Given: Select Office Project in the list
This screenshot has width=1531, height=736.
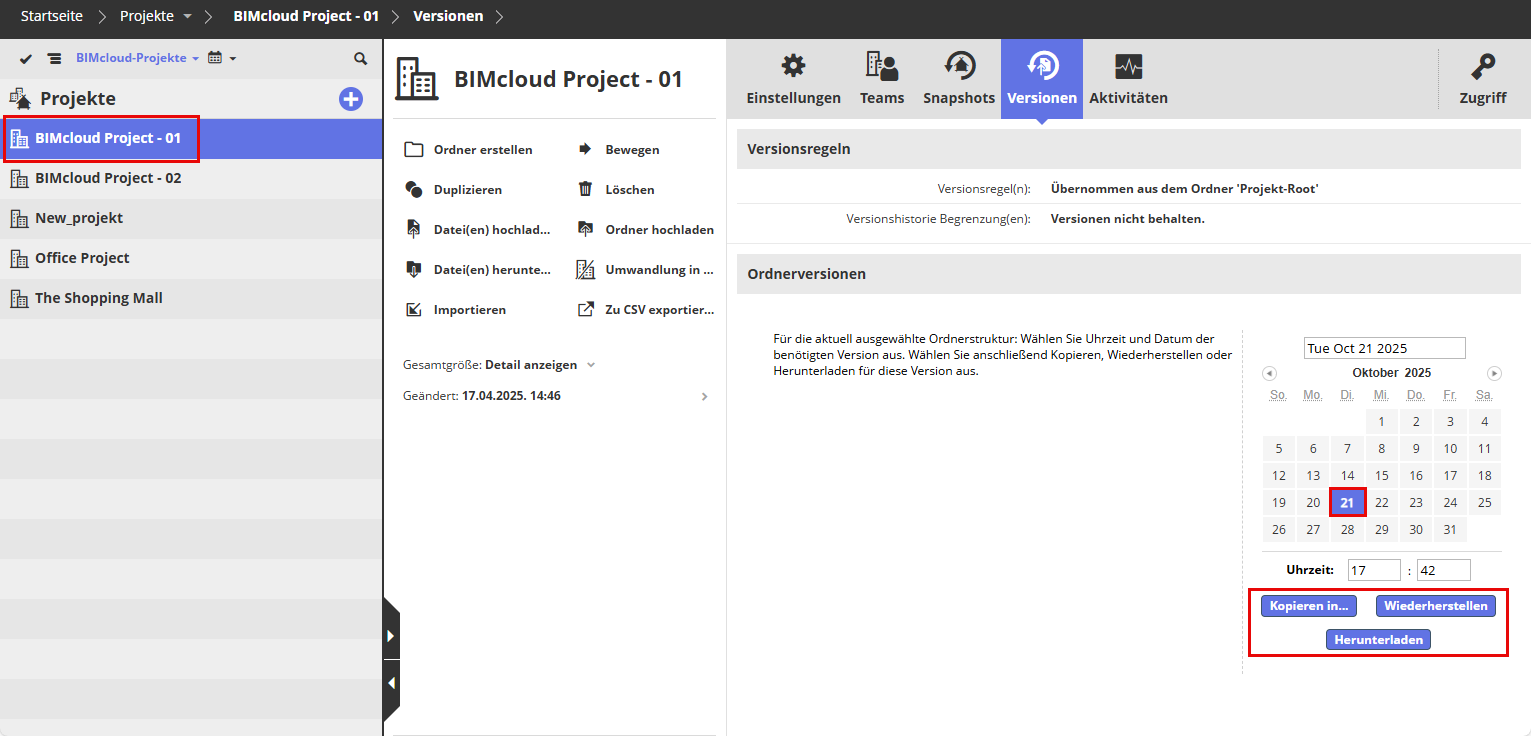Looking at the screenshot, I should 191,258.
